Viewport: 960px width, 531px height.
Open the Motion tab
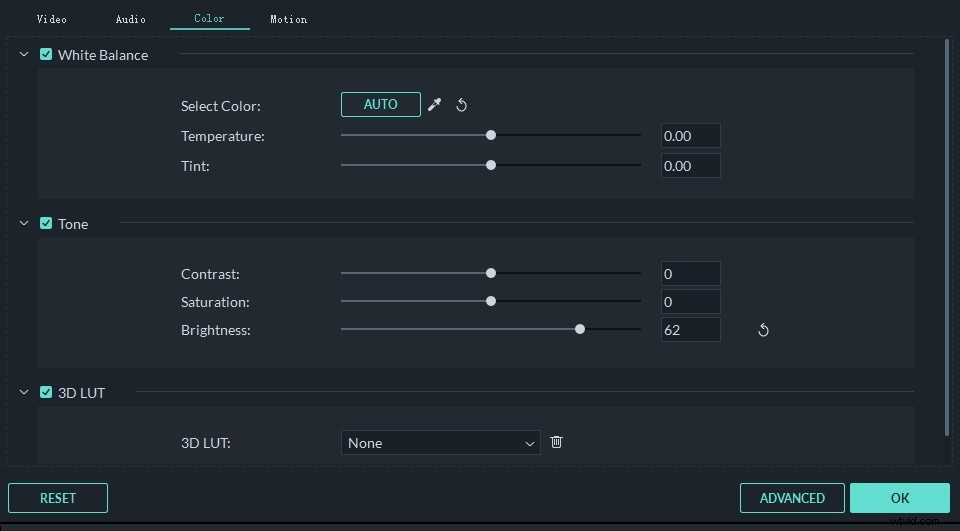288,19
